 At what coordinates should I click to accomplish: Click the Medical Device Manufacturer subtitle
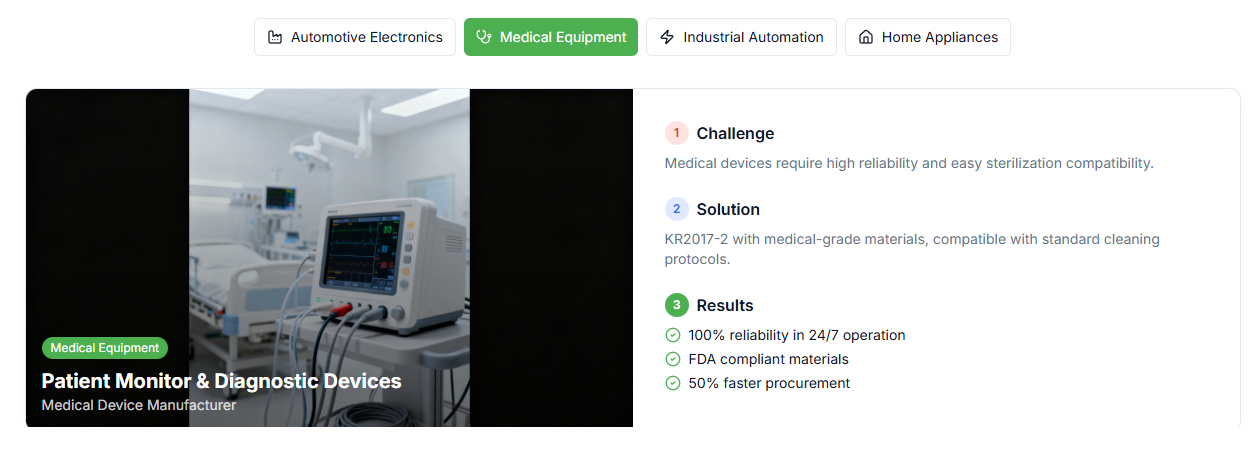(139, 405)
